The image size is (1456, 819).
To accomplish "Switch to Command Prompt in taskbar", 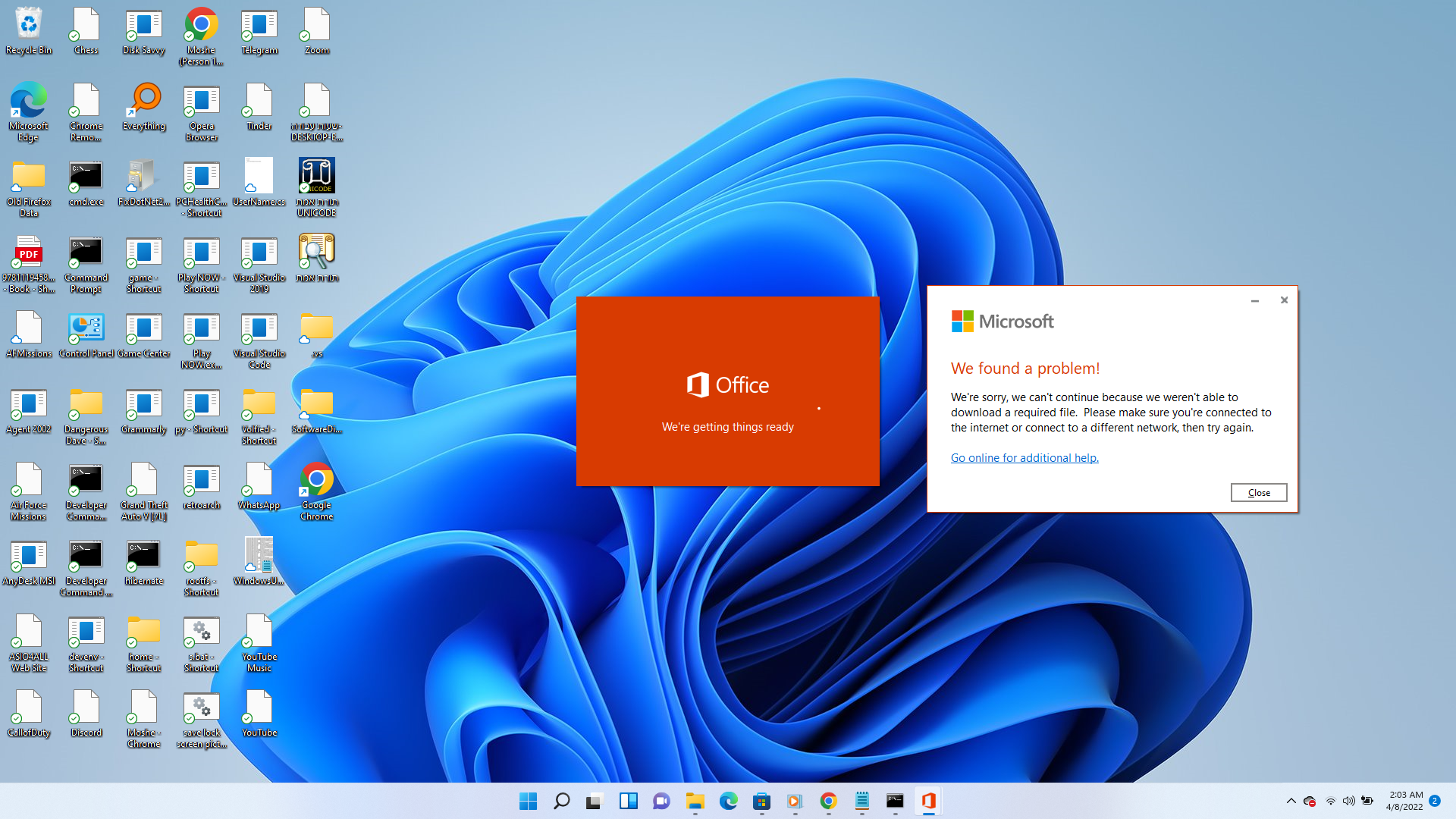I will [895, 801].
